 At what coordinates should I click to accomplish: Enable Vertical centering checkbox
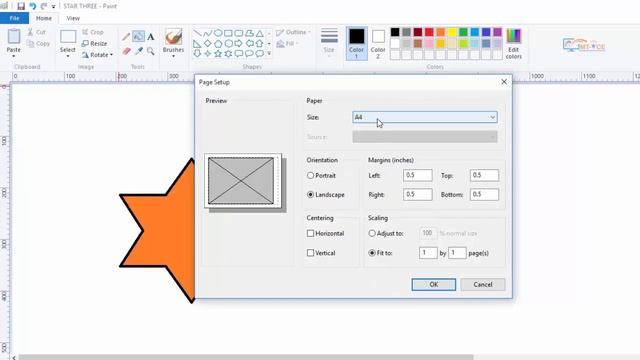(311, 253)
